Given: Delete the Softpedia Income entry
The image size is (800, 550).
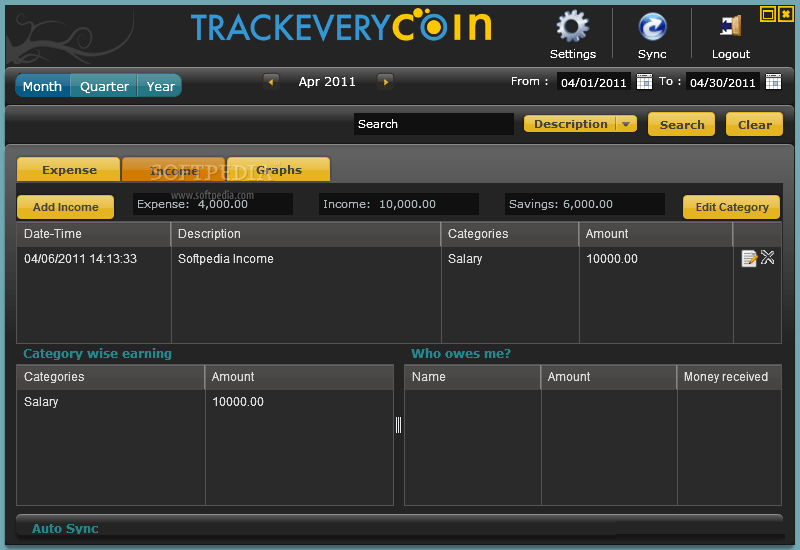Looking at the screenshot, I should 767,257.
